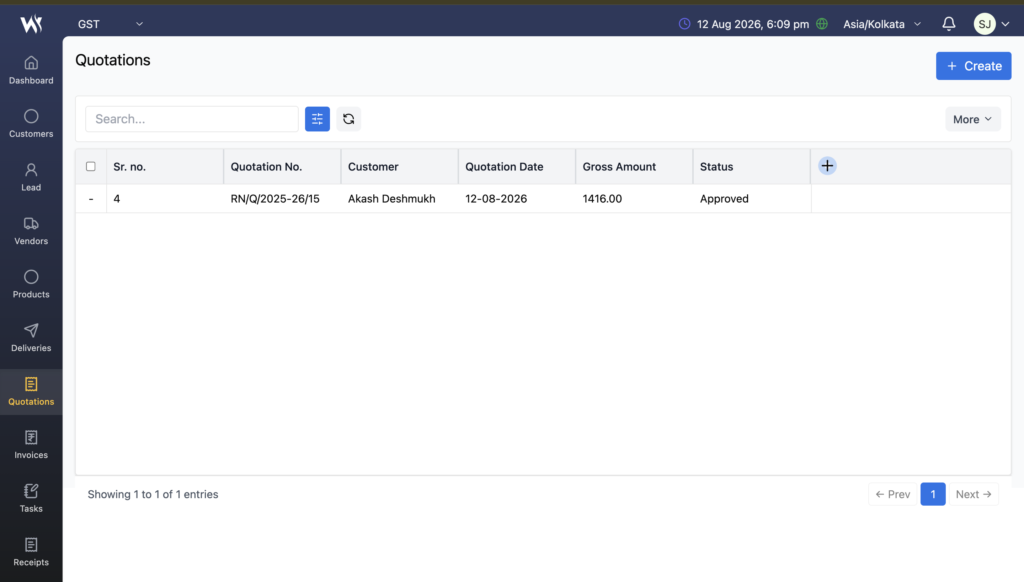Click the gross amount 1416.00

[602, 199]
